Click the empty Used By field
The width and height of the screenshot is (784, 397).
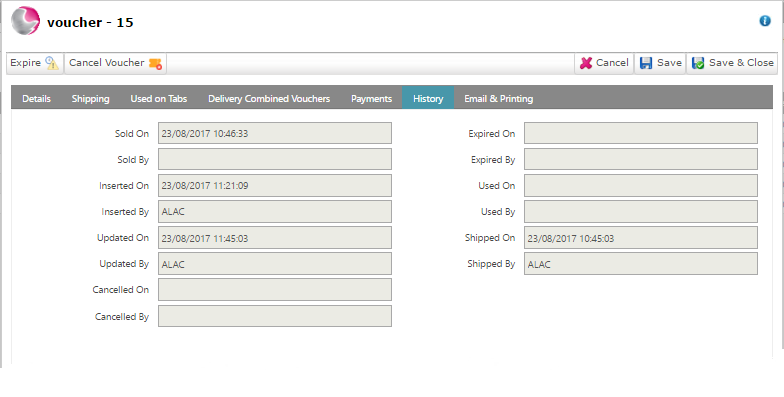[641, 212]
